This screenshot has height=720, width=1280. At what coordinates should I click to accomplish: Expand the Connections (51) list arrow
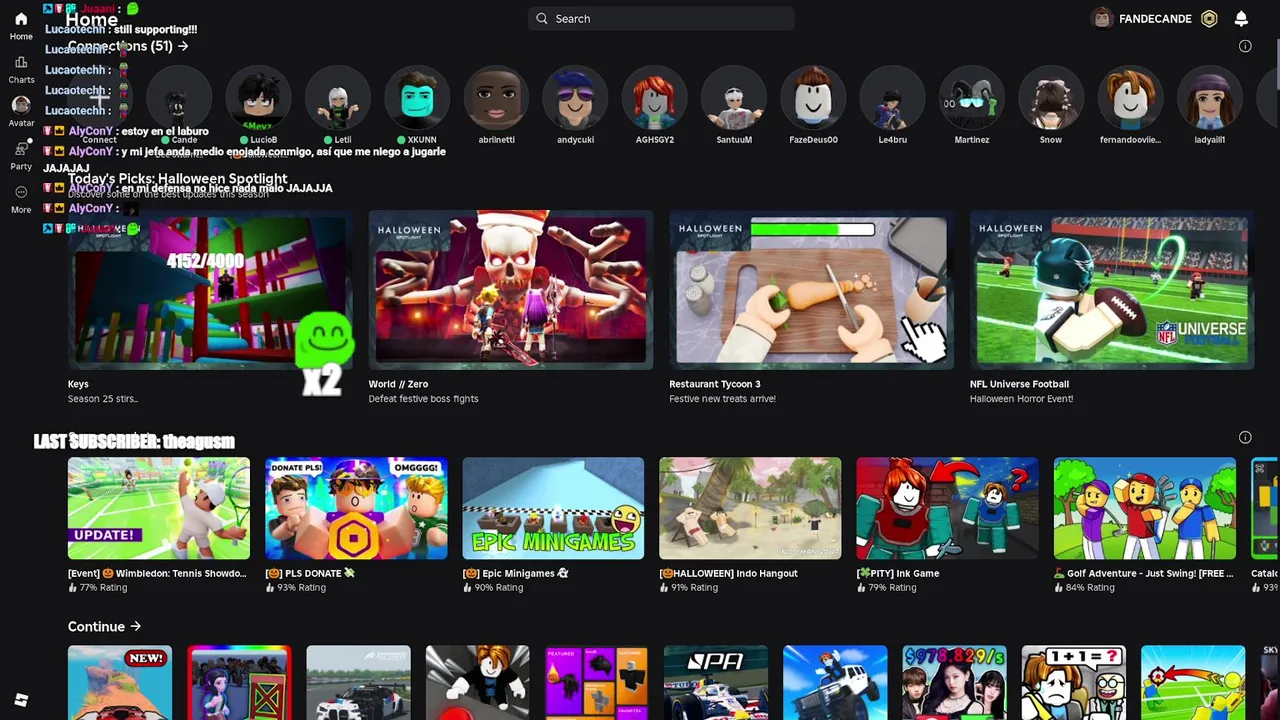click(x=183, y=46)
